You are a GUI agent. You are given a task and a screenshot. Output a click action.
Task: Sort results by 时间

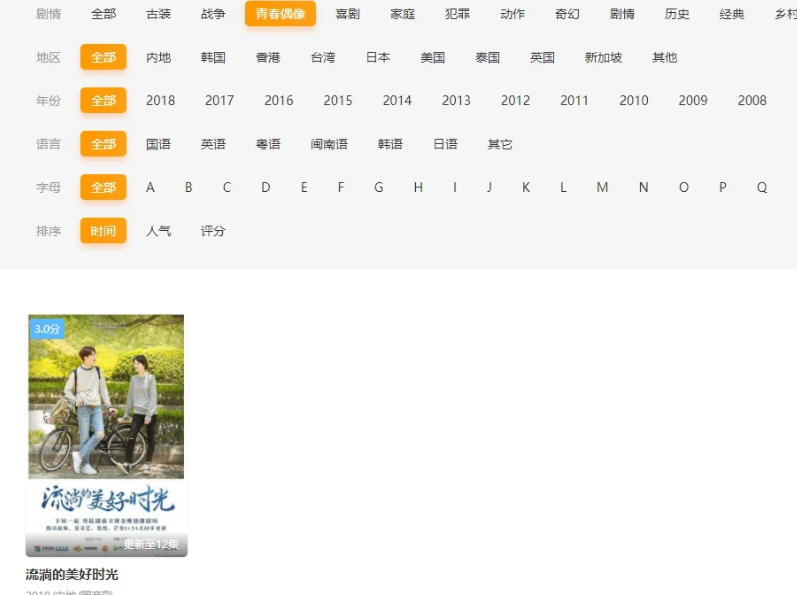[103, 231]
